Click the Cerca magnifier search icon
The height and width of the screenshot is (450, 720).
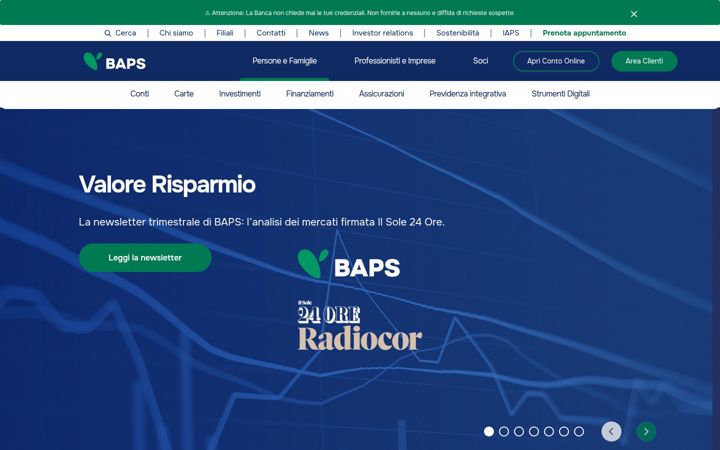[107, 33]
